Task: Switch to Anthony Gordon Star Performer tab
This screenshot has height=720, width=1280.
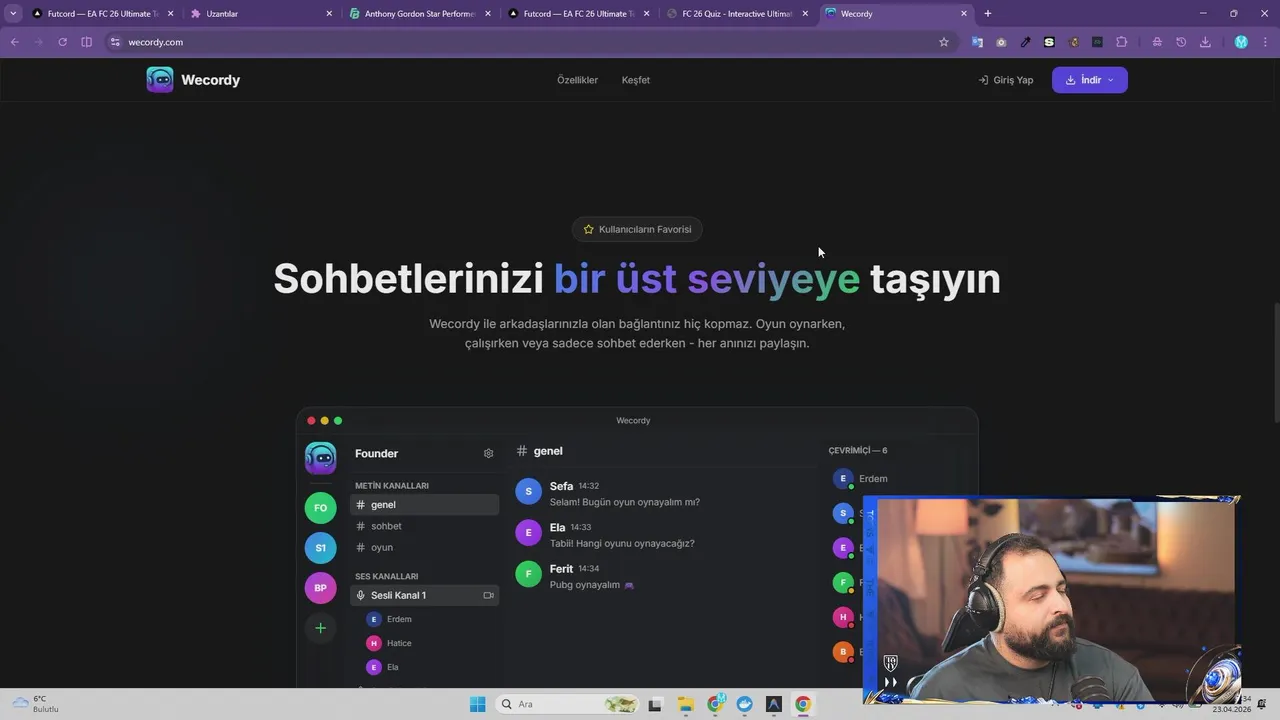Action: pos(420,14)
